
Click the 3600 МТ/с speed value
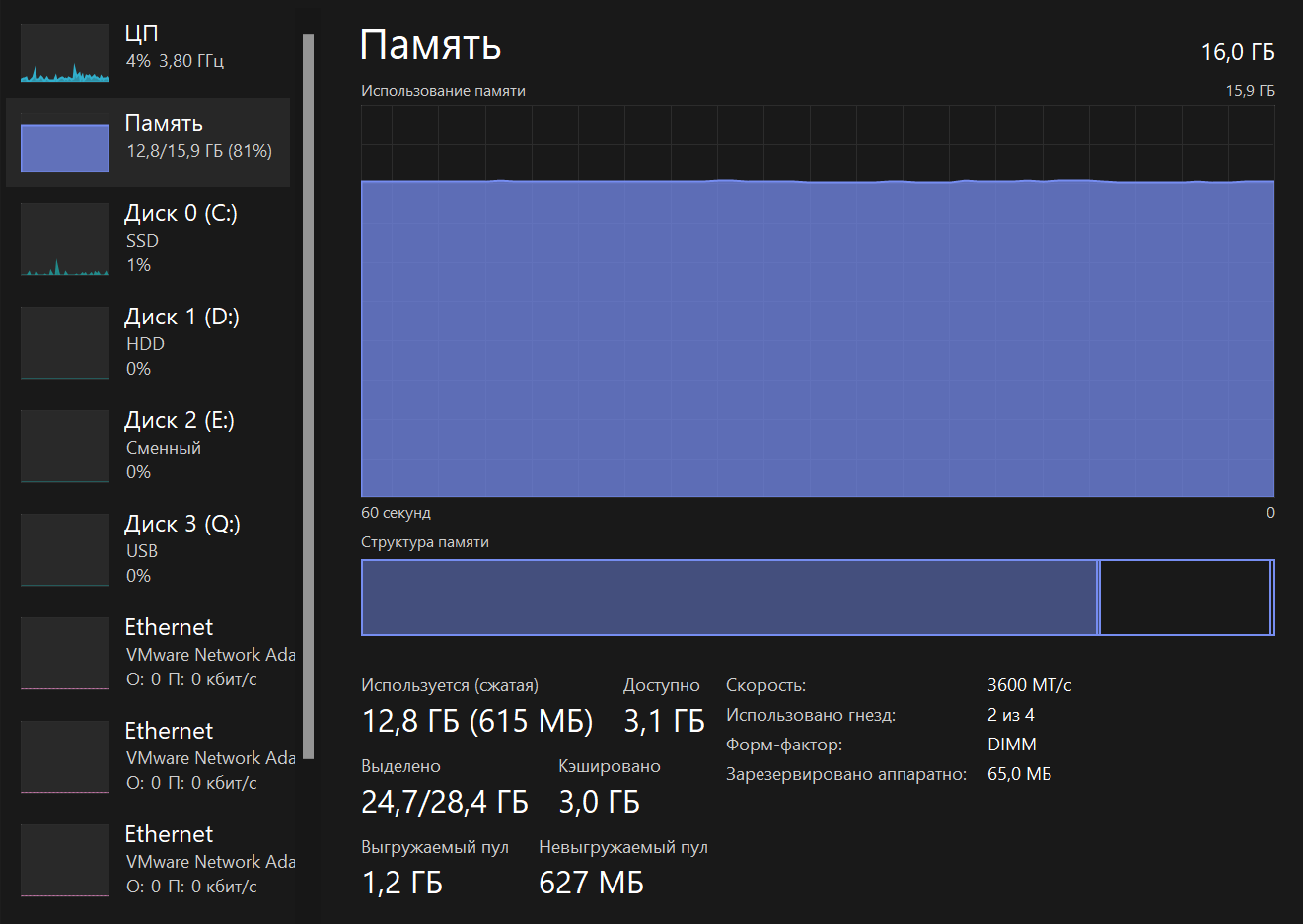[x=1029, y=685]
